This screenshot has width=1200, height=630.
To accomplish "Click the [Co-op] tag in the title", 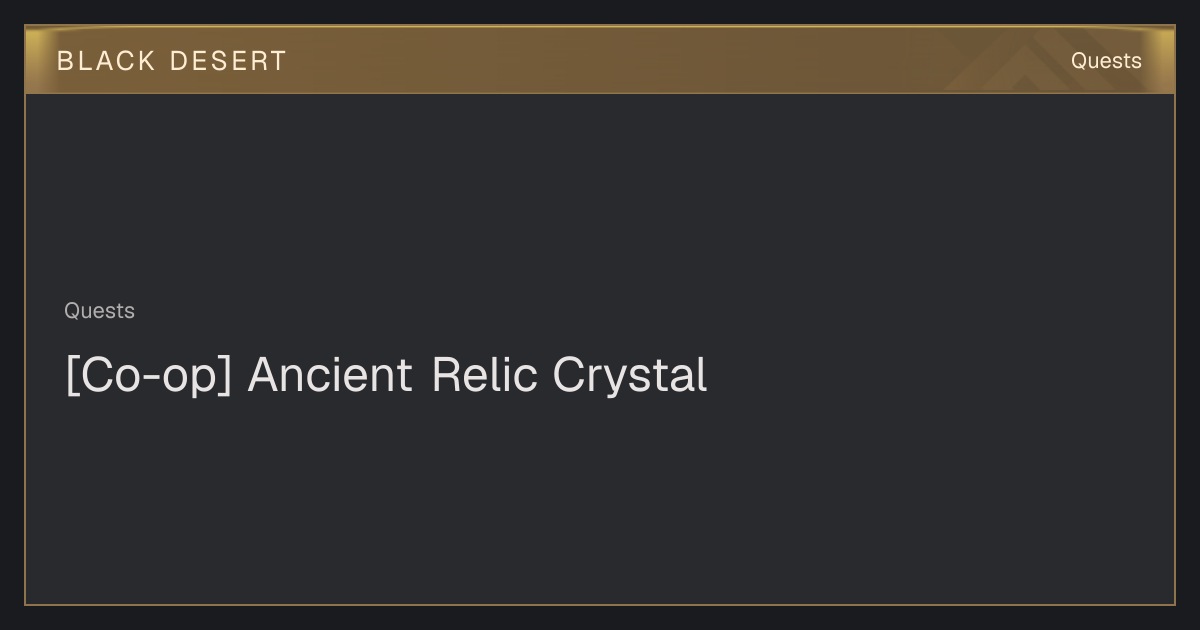I will (148, 376).
